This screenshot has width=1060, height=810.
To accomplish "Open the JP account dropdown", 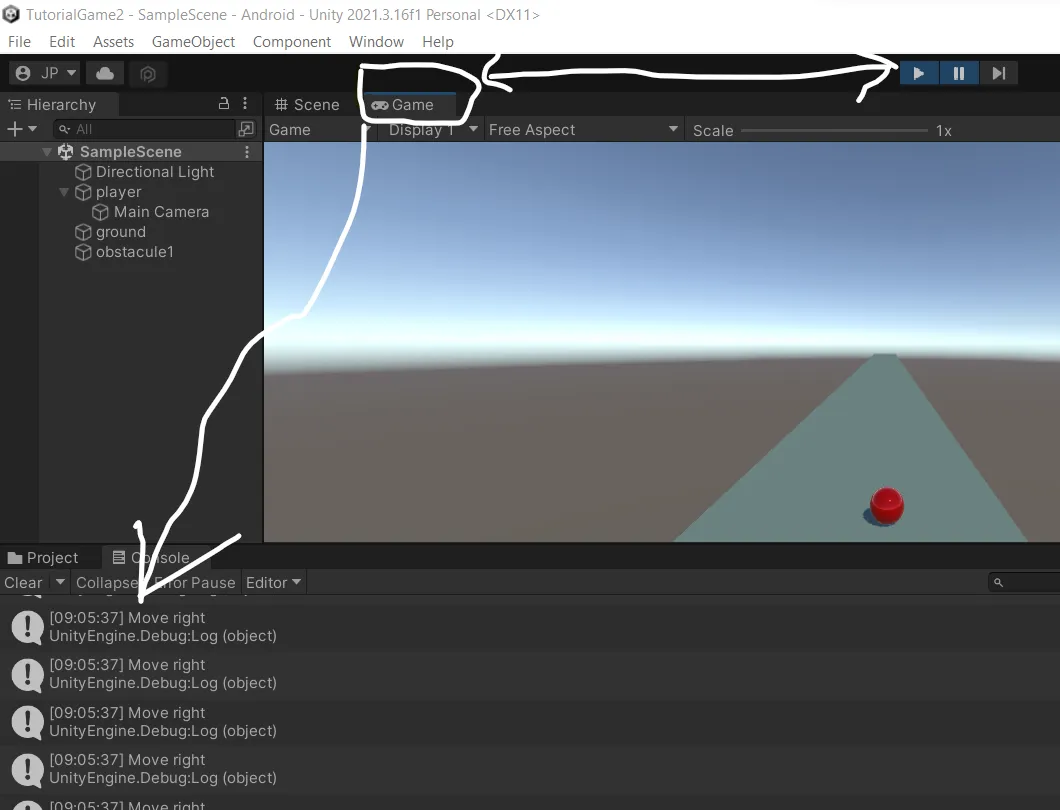I will coord(45,73).
